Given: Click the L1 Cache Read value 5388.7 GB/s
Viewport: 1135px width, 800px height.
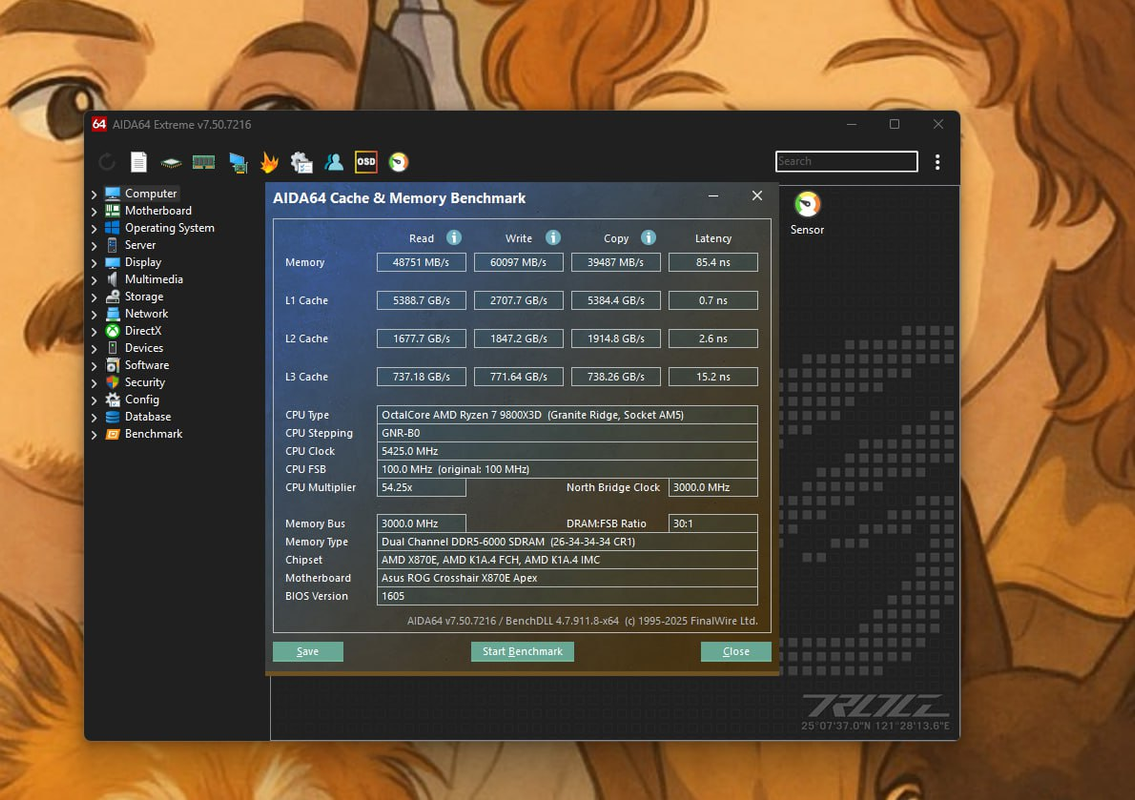Looking at the screenshot, I should [421, 300].
